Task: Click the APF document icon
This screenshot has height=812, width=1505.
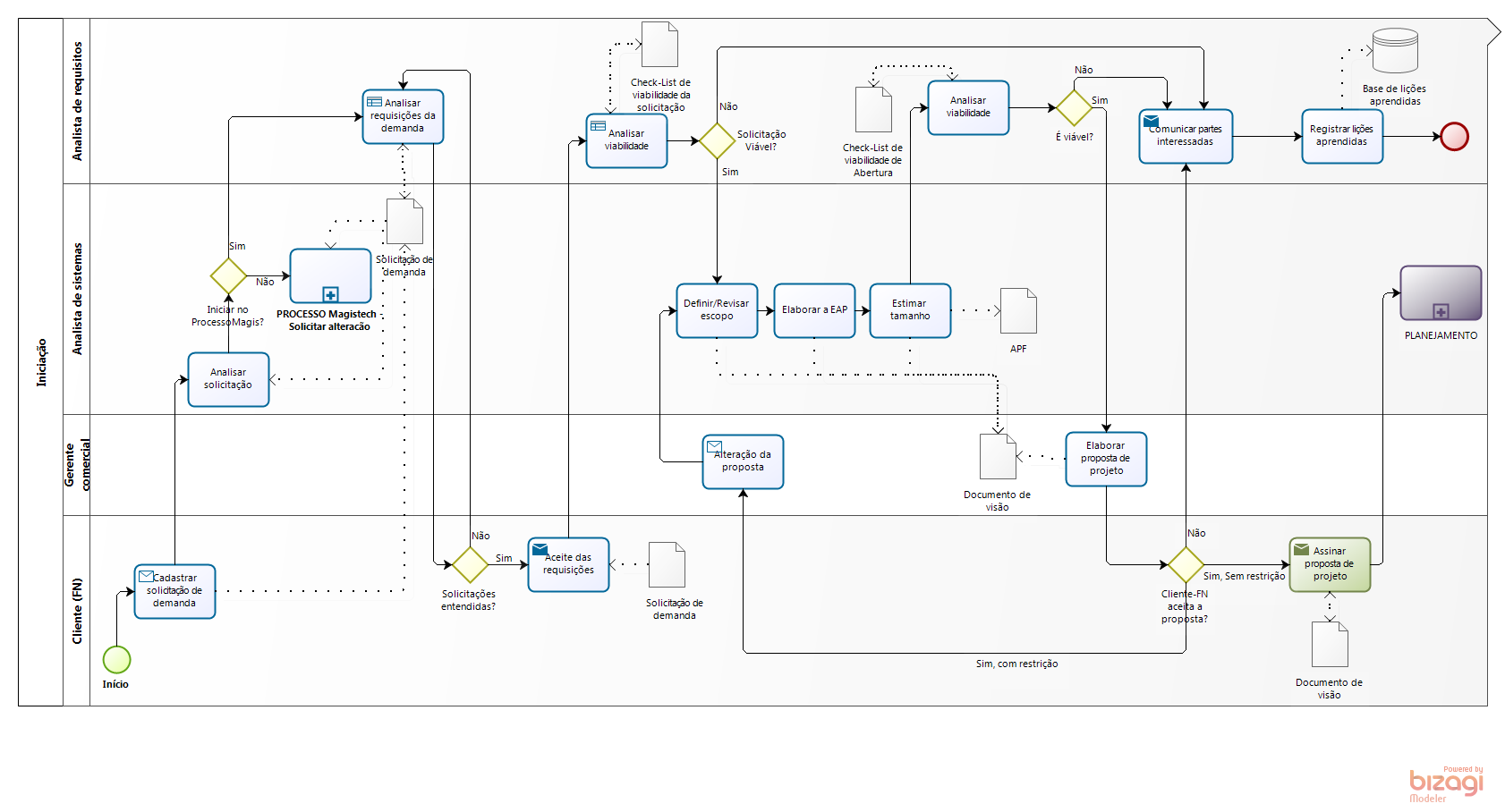Action: point(1018,311)
